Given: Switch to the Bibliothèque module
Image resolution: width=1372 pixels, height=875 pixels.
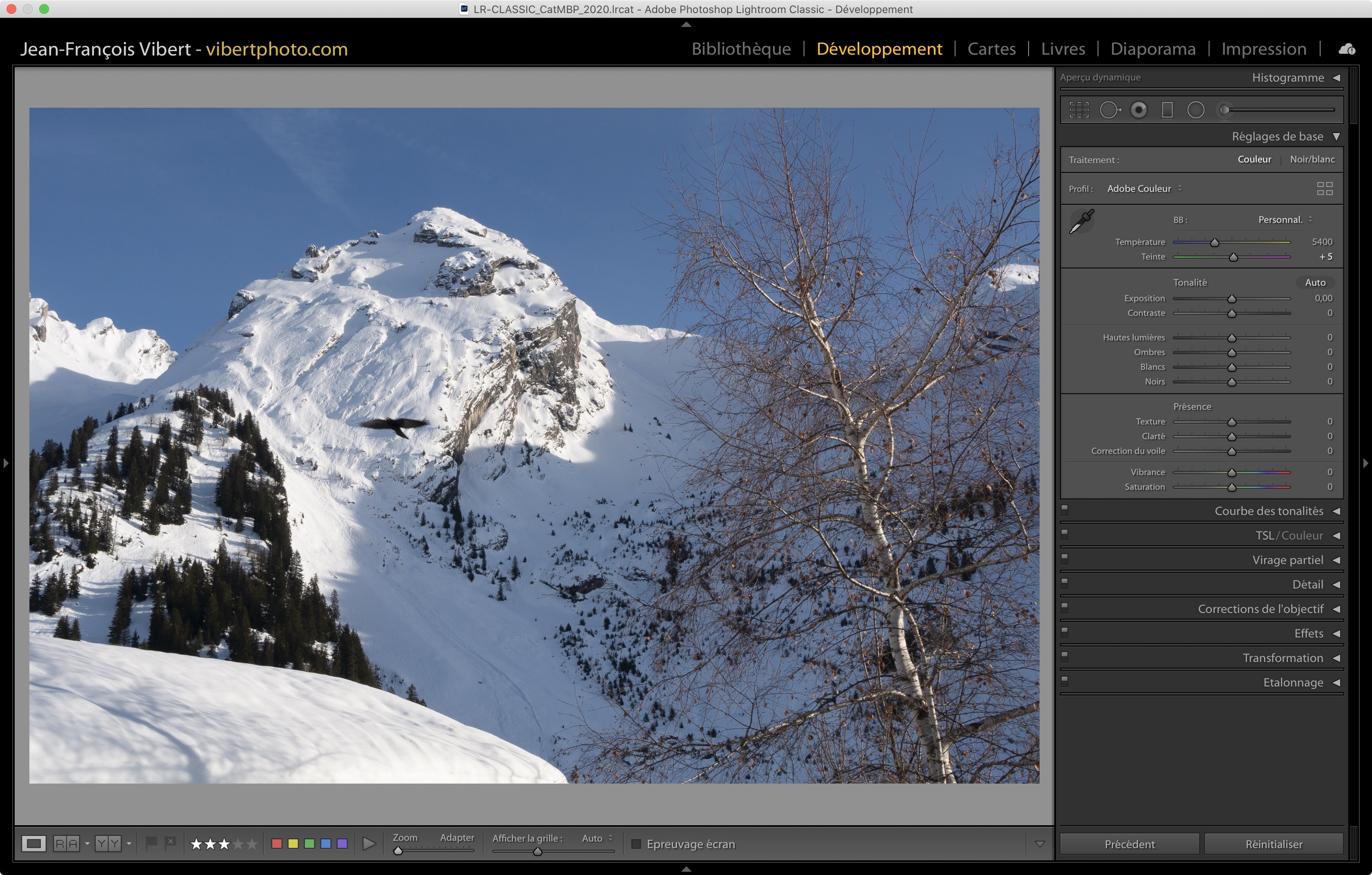Looking at the screenshot, I should [741, 49].
